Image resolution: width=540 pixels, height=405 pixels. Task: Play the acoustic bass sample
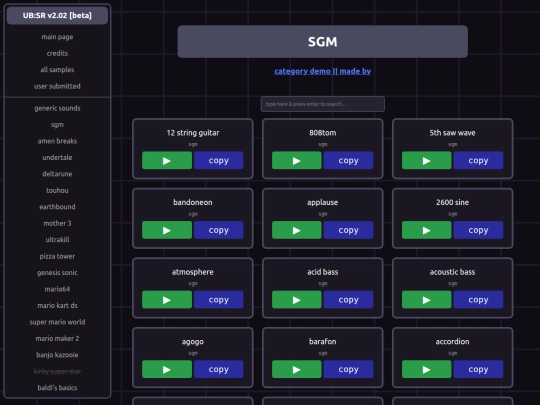pyautogui.click(x=427, y=300)
